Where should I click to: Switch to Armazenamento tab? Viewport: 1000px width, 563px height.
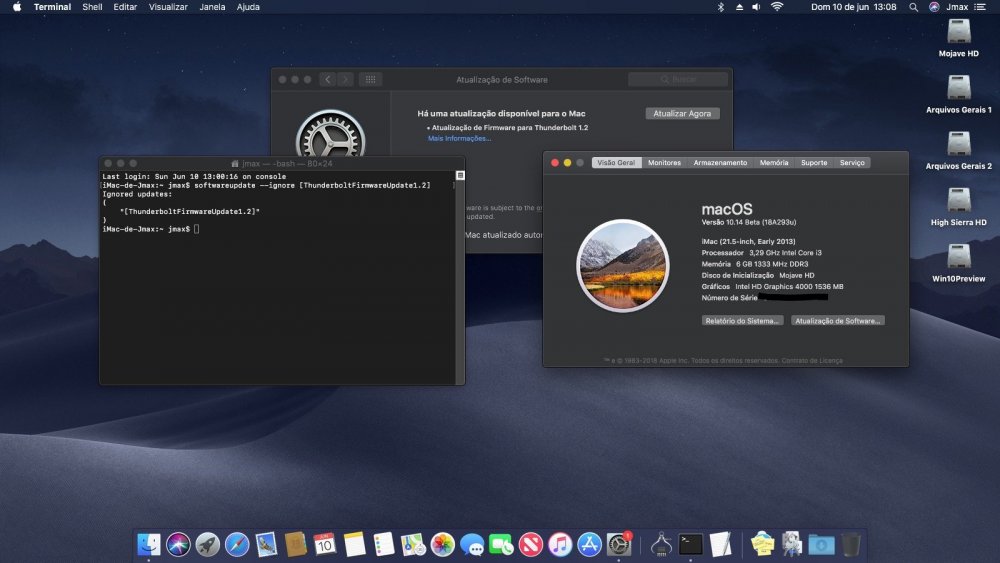[x=720, y=163]
